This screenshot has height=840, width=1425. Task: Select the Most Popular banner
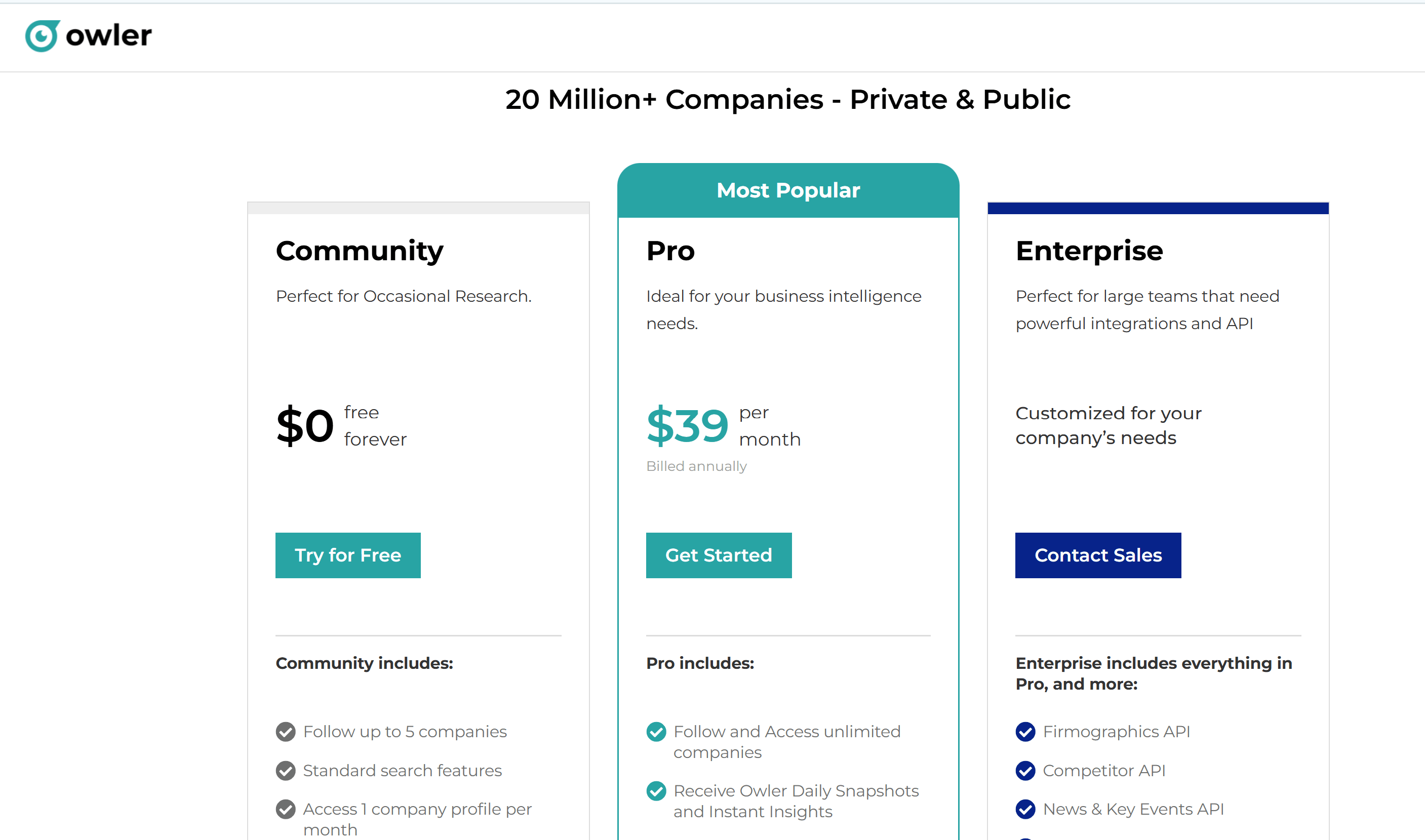click(788, 190)
